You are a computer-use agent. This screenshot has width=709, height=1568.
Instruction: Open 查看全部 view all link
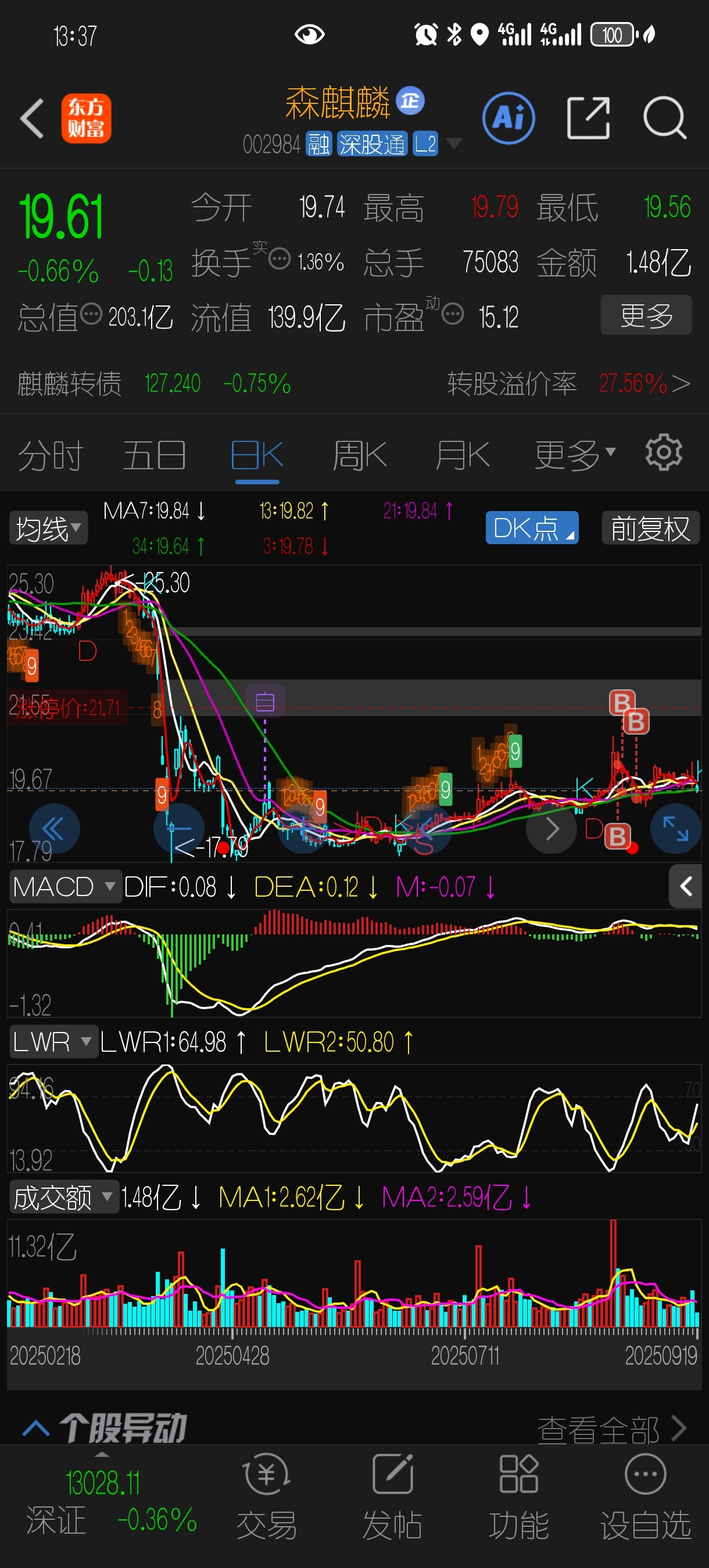(x=612, y=1429)
